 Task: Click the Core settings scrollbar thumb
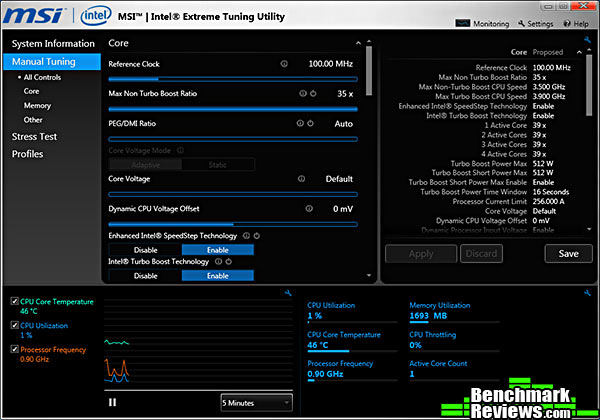click(x=369, y=71)
